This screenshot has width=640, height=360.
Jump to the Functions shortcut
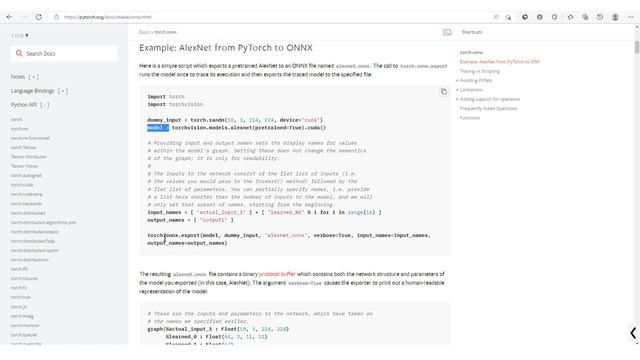[470, 118]
